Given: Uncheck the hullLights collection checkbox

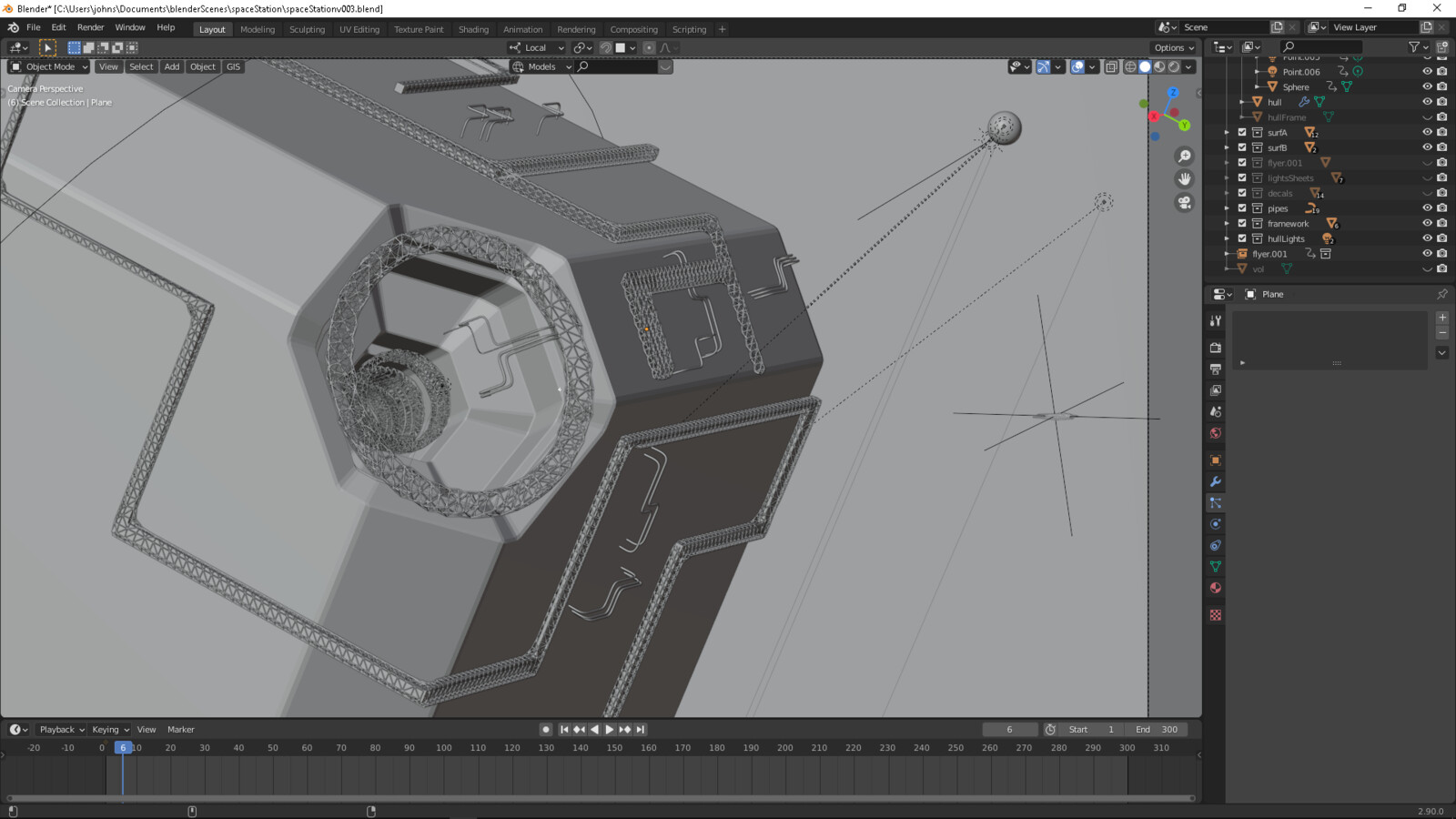Looking at the screenshot, I should point(1241,238).
